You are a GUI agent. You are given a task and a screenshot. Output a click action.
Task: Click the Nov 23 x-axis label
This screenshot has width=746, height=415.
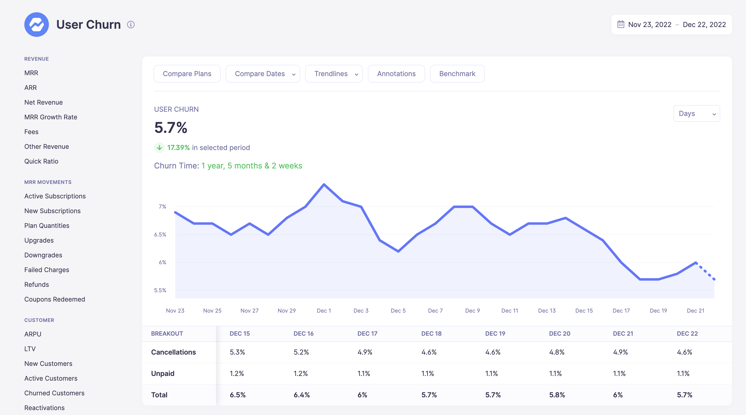tap(175, 311)
